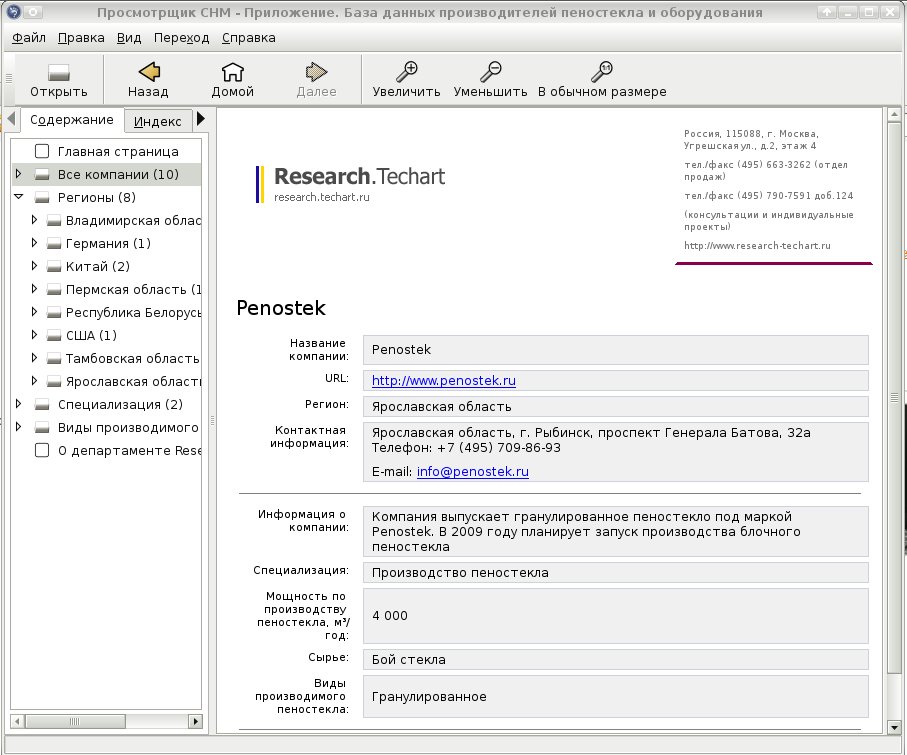Image resolution: width=907 pixels, height=755 pixels.
Task: Click the Forward (Далее) arrow icon
Action: tap(316, 72)
